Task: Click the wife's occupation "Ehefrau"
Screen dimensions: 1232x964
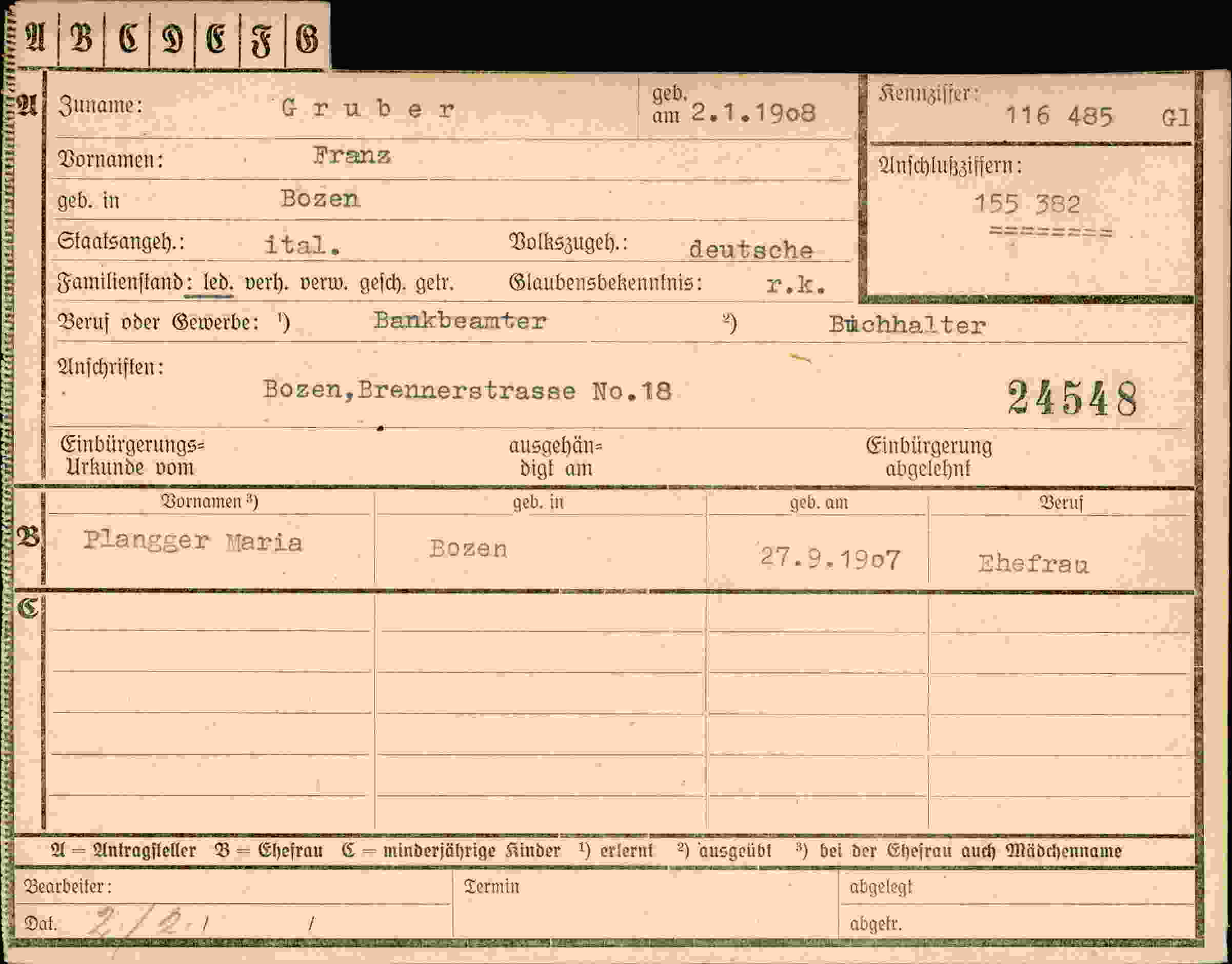Action: (x=1034, y=564)
